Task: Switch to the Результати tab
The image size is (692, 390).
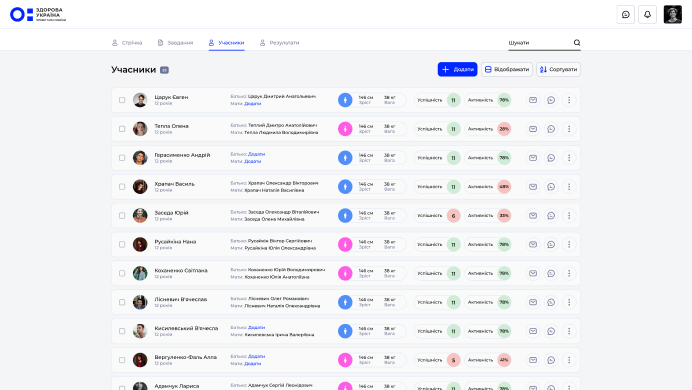Action: click(x=279, y=43)
